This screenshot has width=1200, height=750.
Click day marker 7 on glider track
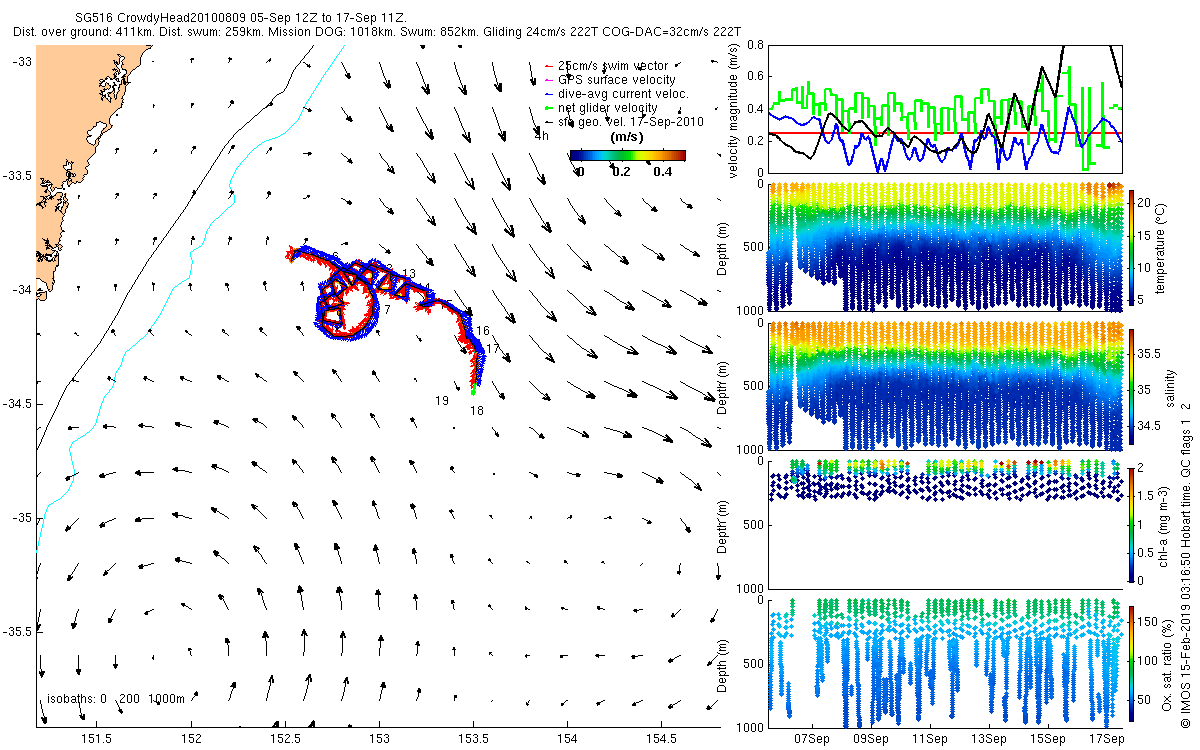[x=387, y=310]
